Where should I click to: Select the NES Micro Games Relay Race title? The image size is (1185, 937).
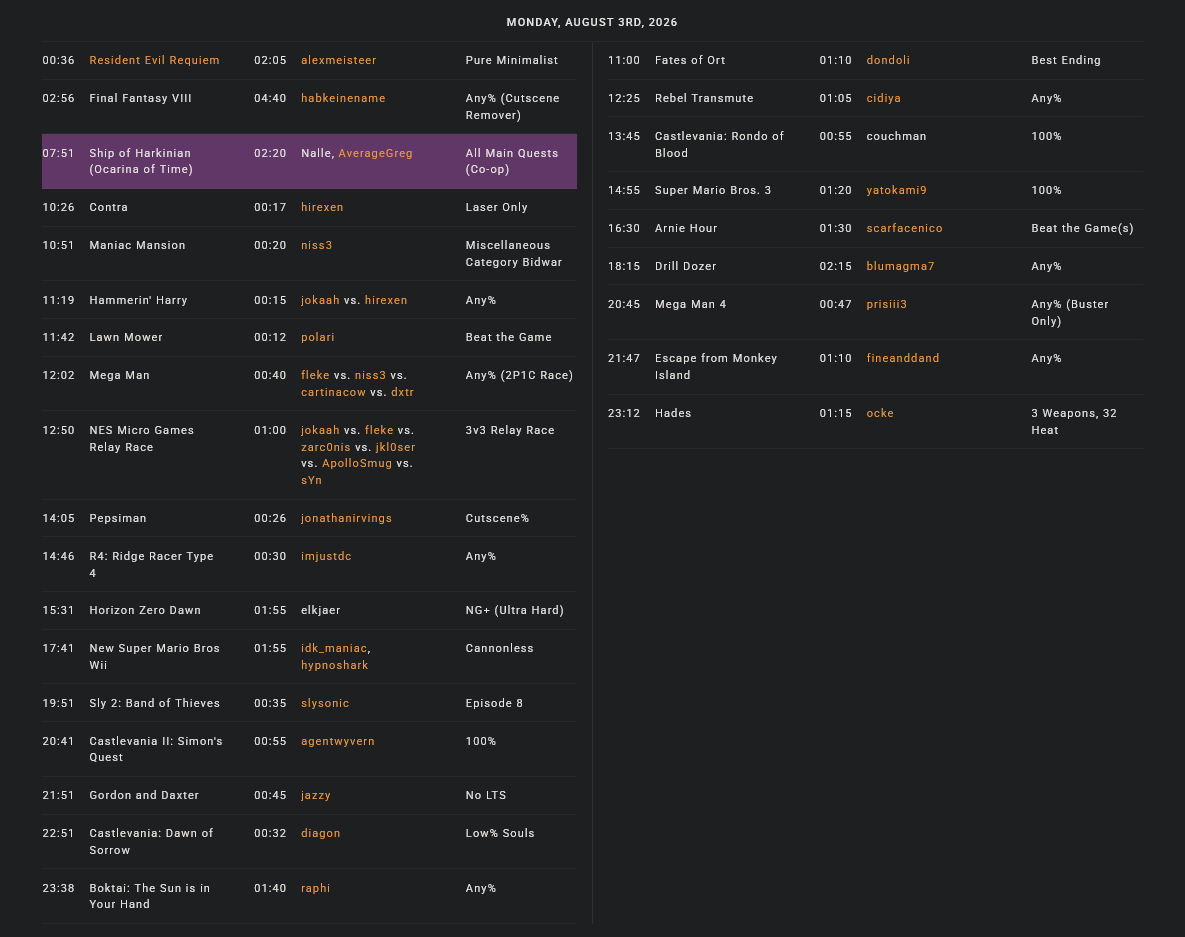click(x=141, y=439)
